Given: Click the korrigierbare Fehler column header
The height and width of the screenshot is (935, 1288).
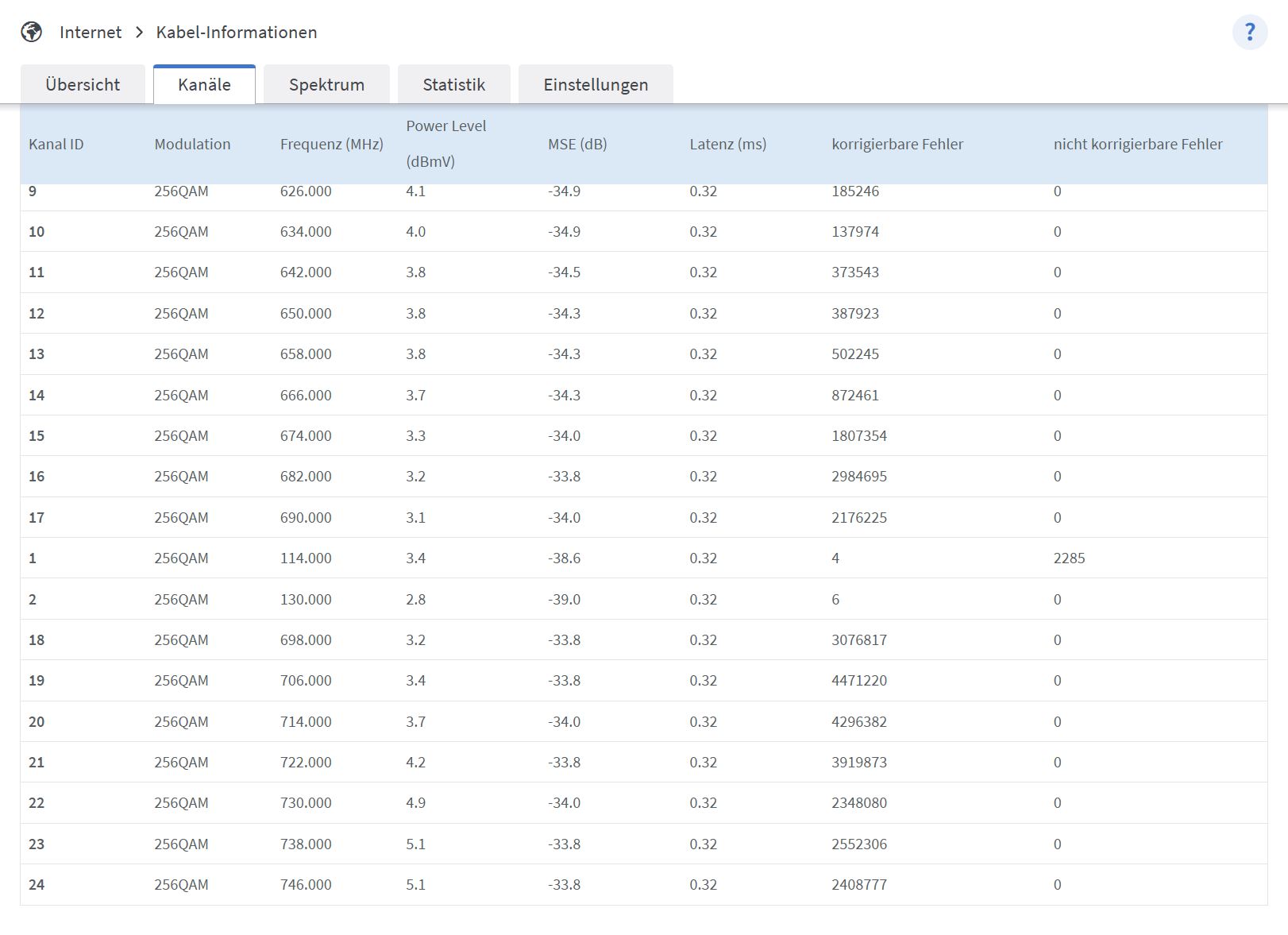Looking at the screenshot, I should click(x=897, y=145).
